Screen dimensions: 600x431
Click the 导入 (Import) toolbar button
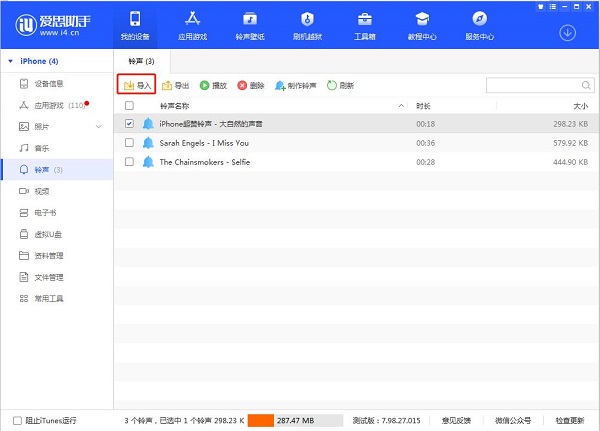pyautogui.click(x=137, y=86)
